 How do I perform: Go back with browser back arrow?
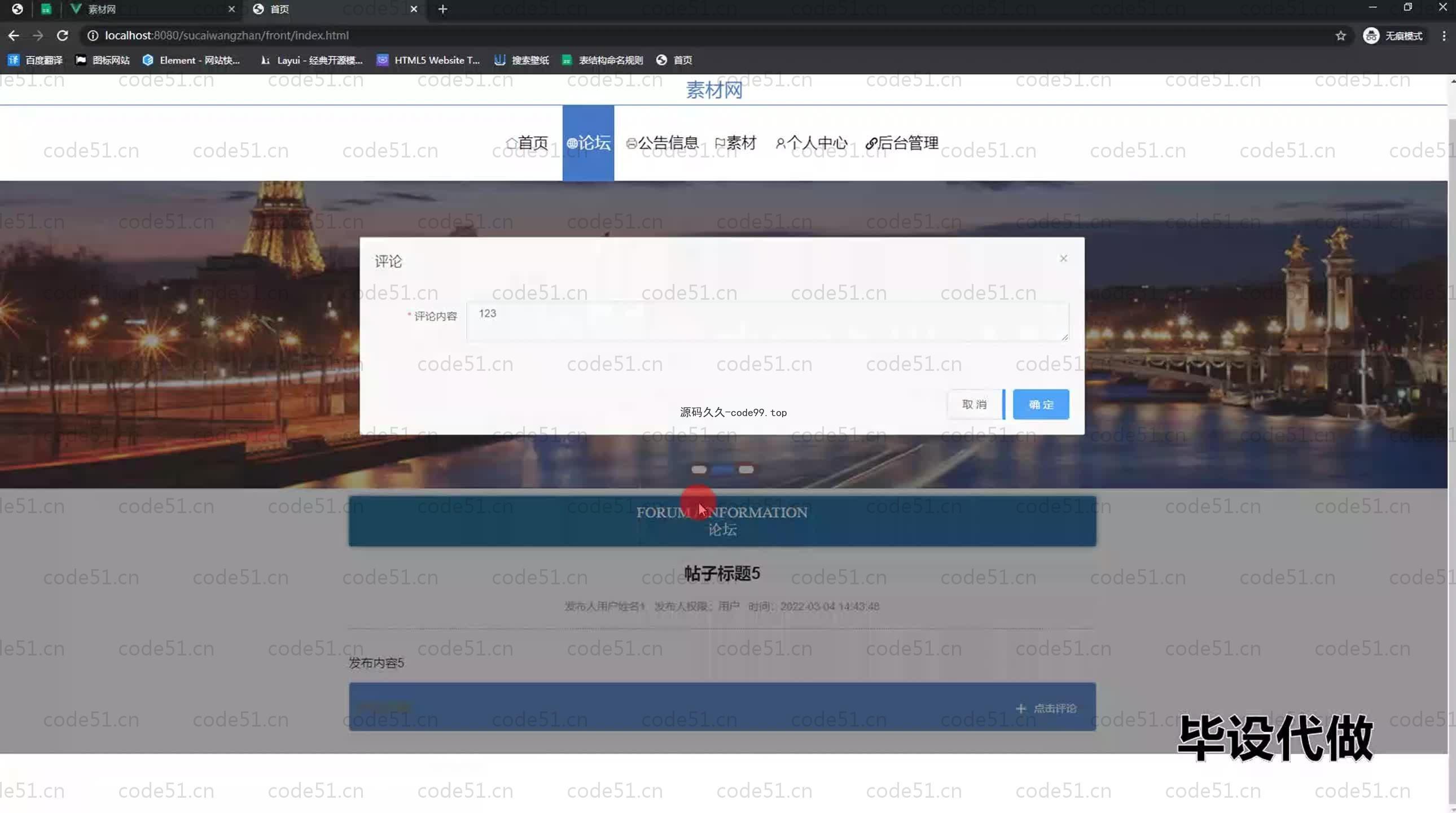click(x=14, y=36)
